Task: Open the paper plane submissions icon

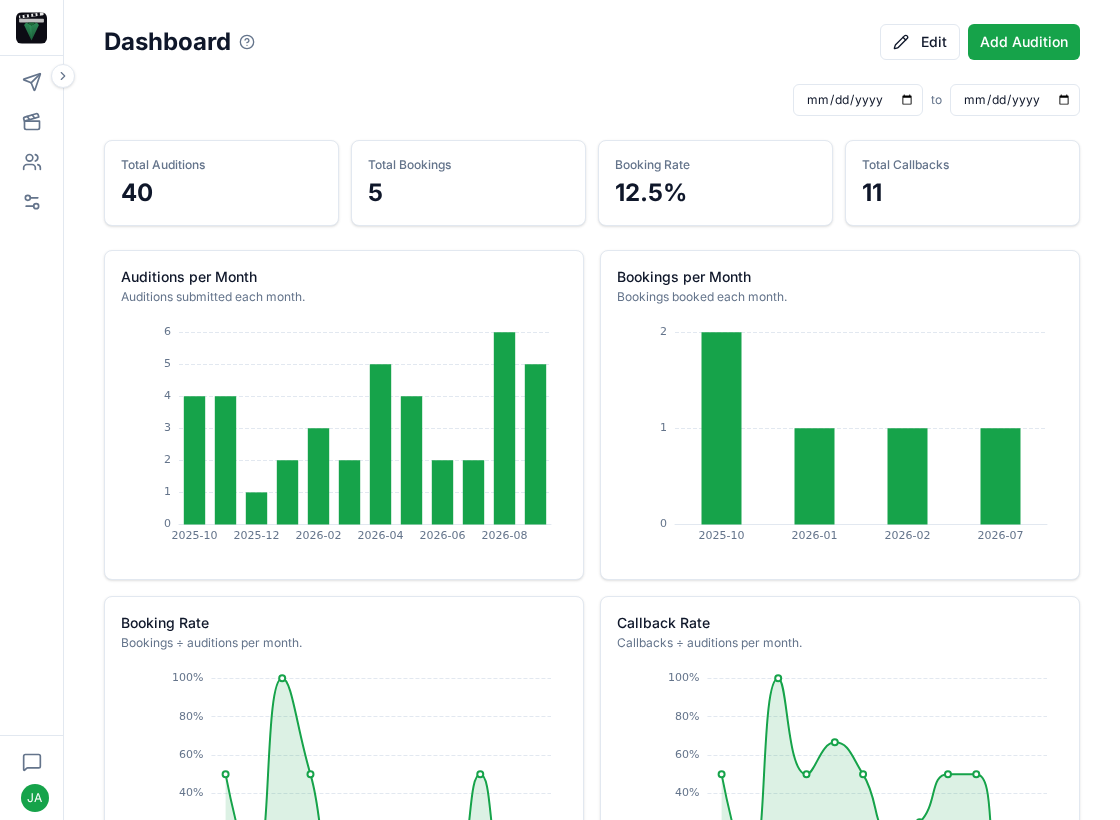Action: (x=31, y=81)
